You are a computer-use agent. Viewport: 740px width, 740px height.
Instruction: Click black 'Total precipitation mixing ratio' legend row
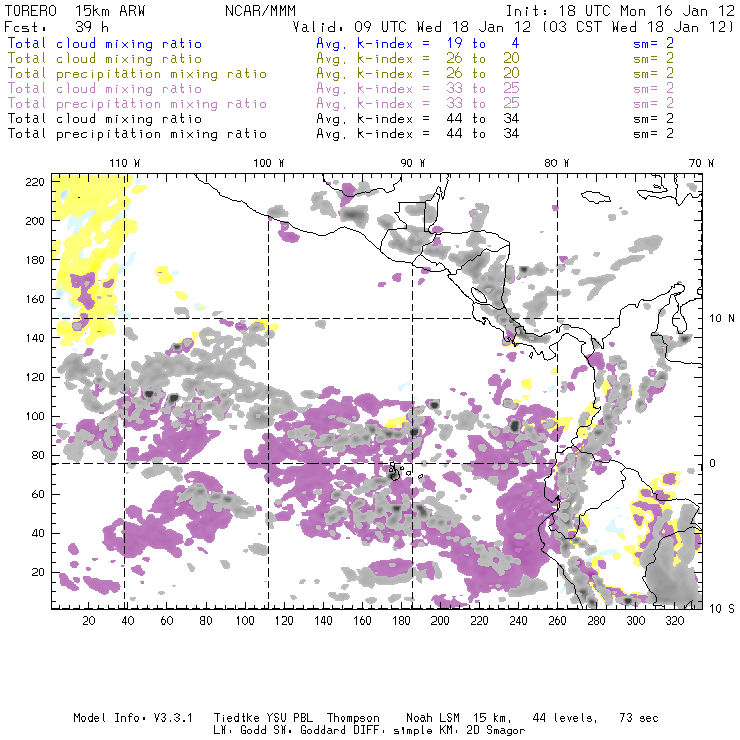coord(137,134)
